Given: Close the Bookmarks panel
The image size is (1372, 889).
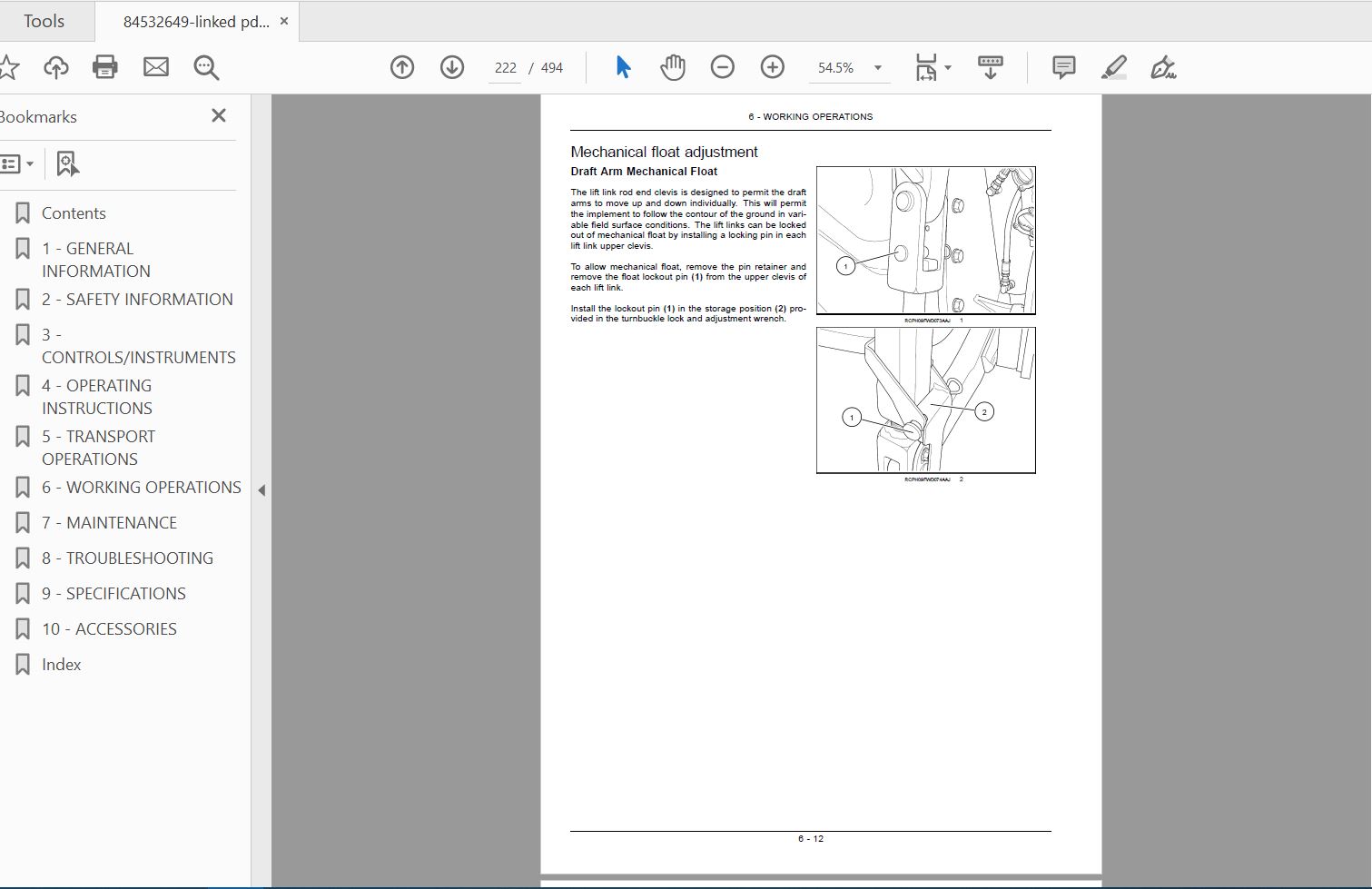Looking at the screenshot, I should [218, 115].
